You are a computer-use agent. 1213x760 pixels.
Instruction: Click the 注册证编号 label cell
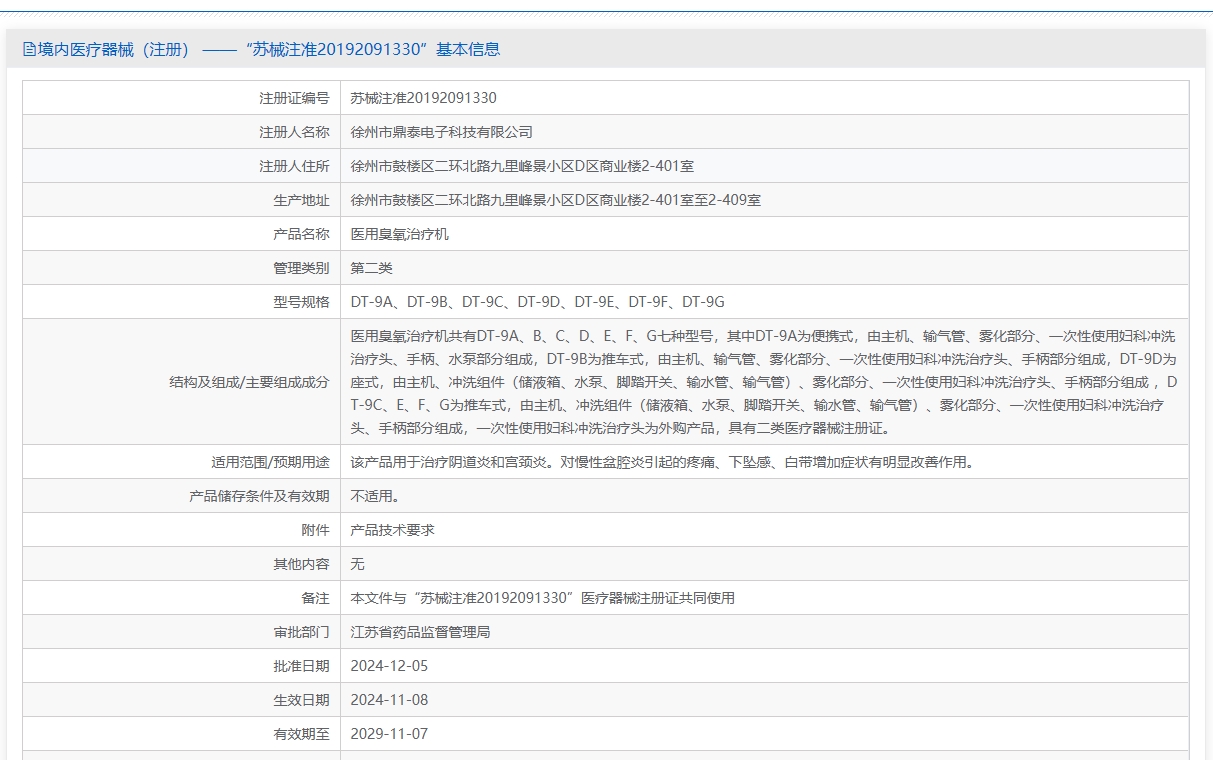[181, 98]
